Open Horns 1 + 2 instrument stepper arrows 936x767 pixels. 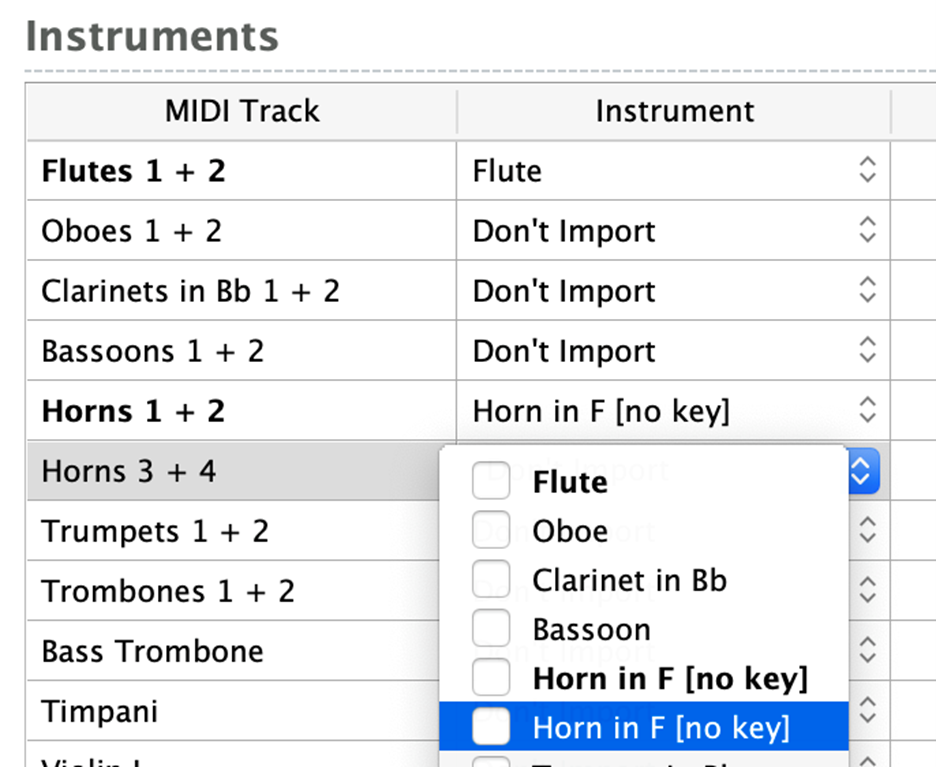867,411
